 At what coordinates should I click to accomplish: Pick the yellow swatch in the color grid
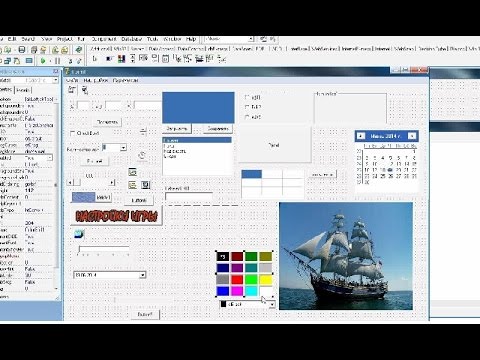266,279
